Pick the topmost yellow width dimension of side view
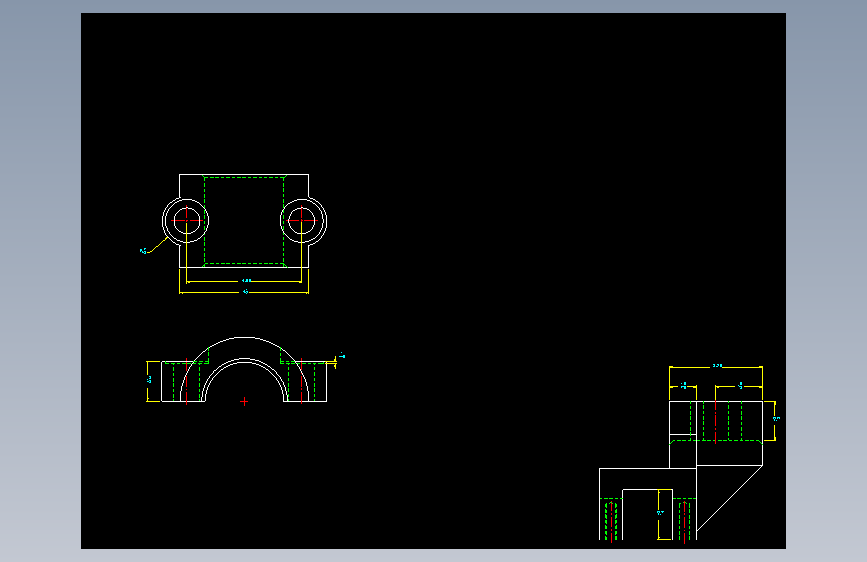 point(715,366)
